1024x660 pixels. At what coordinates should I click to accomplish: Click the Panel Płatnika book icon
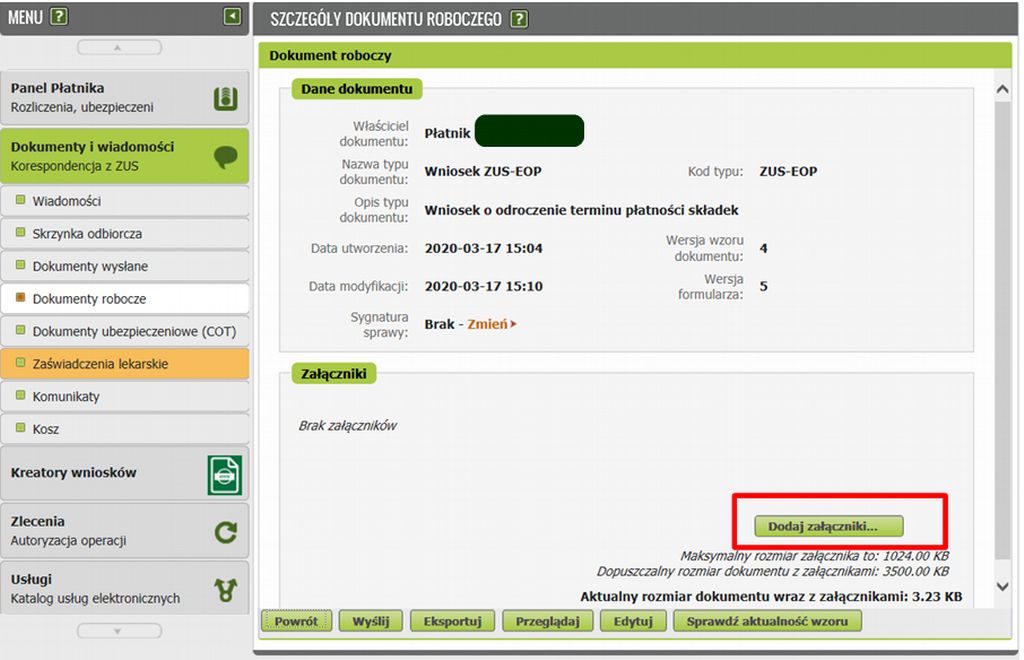(225, 98)
